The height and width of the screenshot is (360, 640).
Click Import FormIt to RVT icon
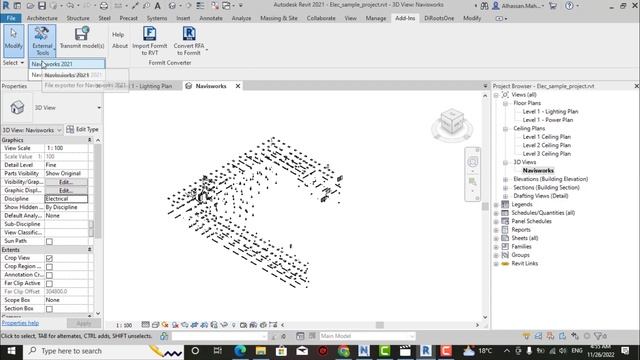[x=149, y=33]
